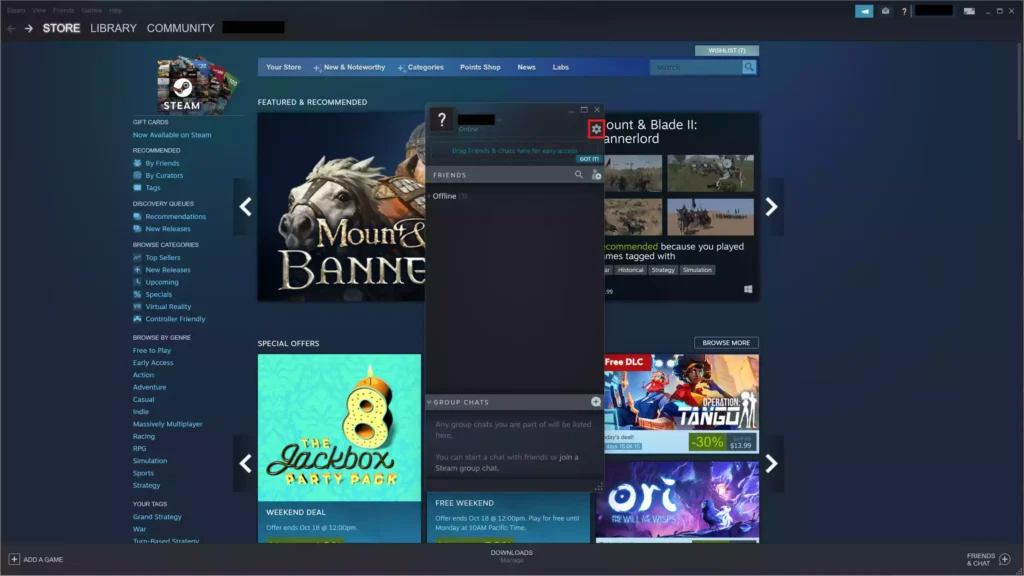This screenshot has height=576, width=1024.
Task: Open the Your Store menu
Action: (x=283, y=67)
